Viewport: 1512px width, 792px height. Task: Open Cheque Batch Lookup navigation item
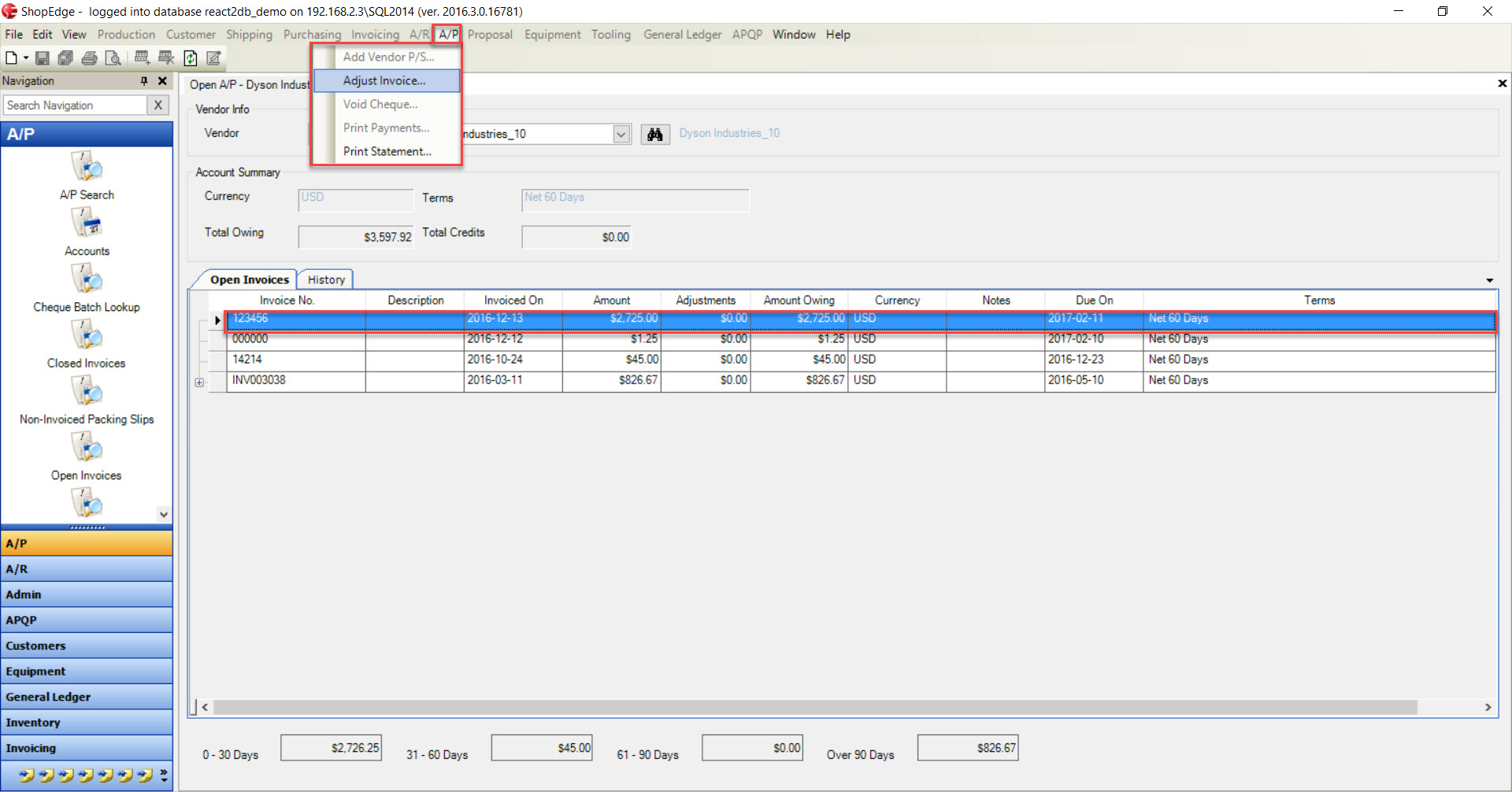coord(87,288)
